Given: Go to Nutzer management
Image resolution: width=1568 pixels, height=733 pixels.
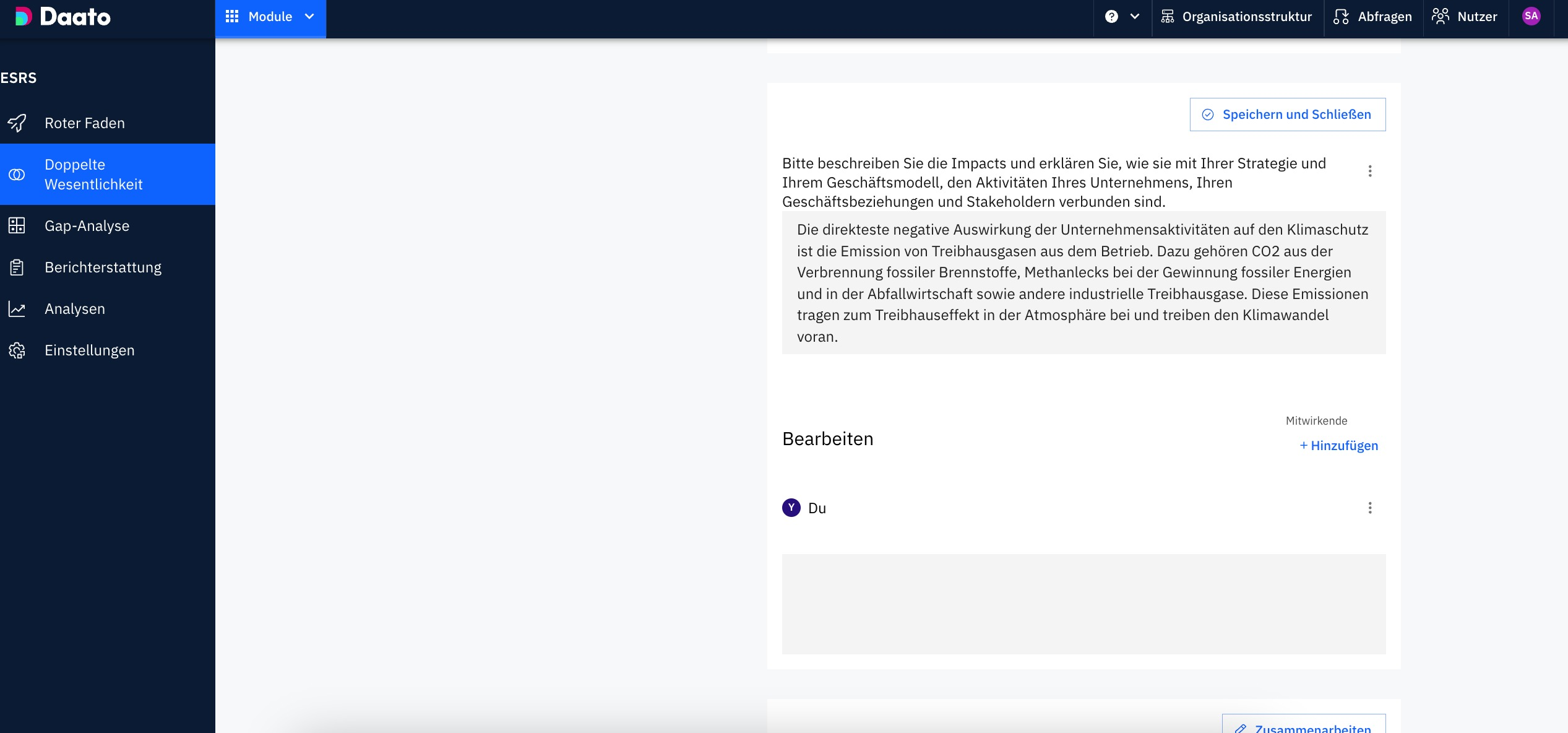Looking at the screenshot, I should (1465, 17).
